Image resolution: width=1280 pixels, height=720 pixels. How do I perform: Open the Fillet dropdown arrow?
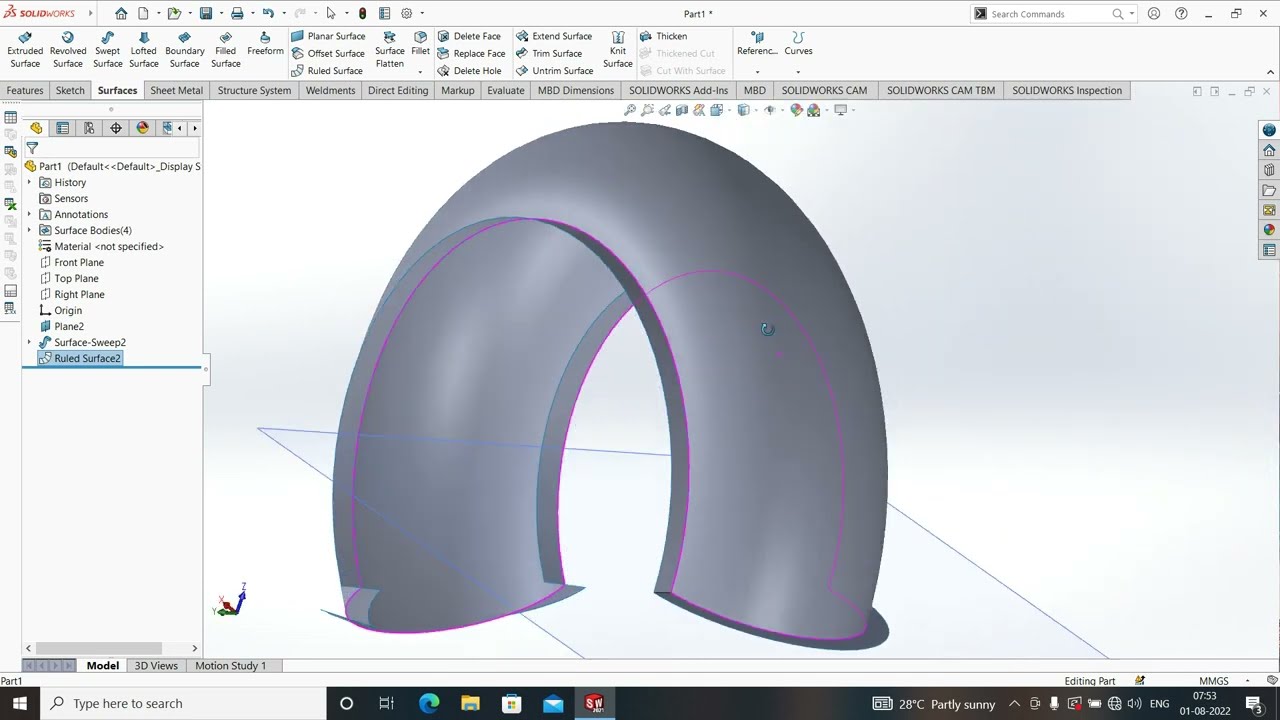coord(420,72)
